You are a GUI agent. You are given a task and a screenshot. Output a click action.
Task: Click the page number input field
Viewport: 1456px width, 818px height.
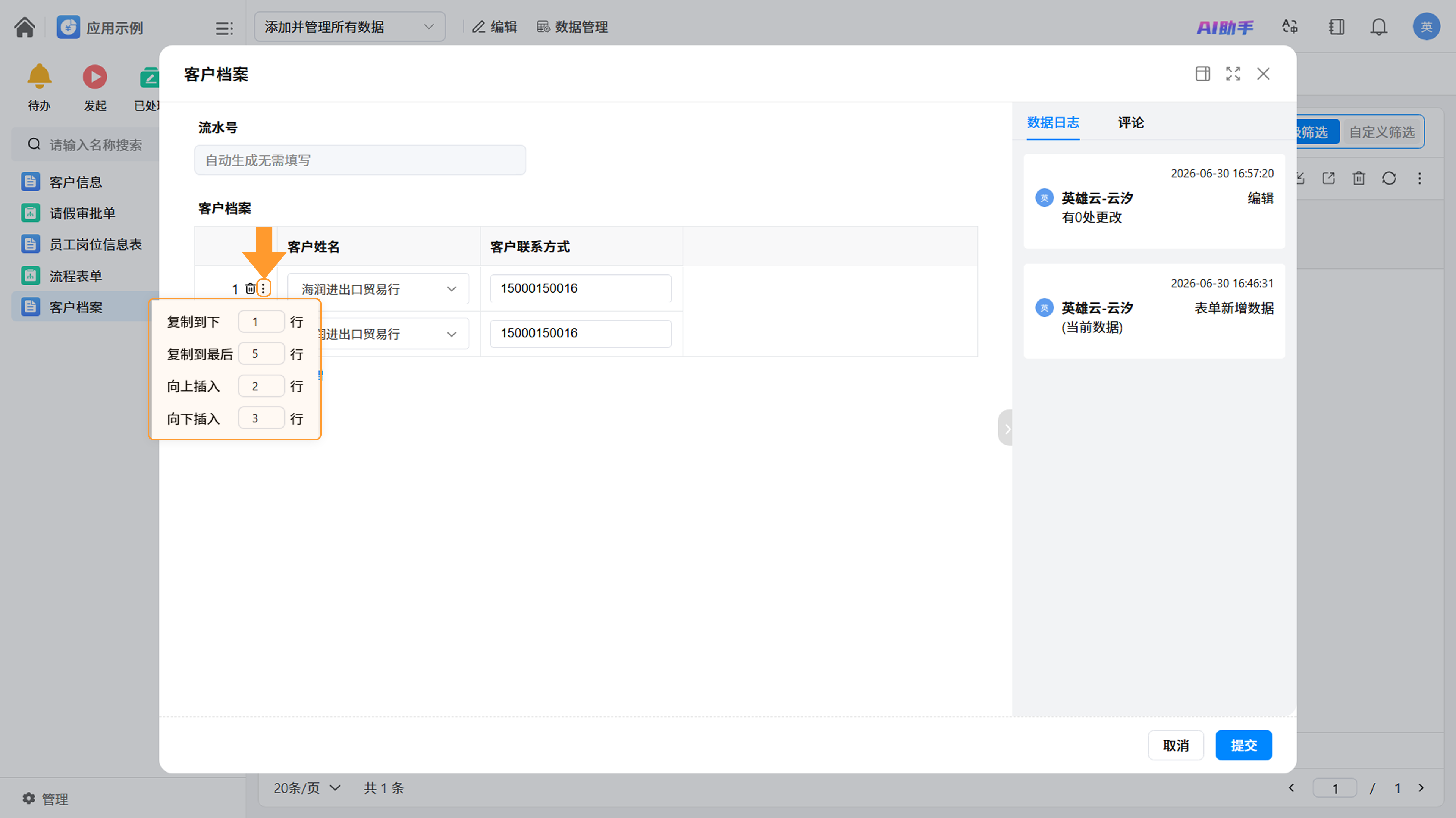click(x=1335, y=788)
